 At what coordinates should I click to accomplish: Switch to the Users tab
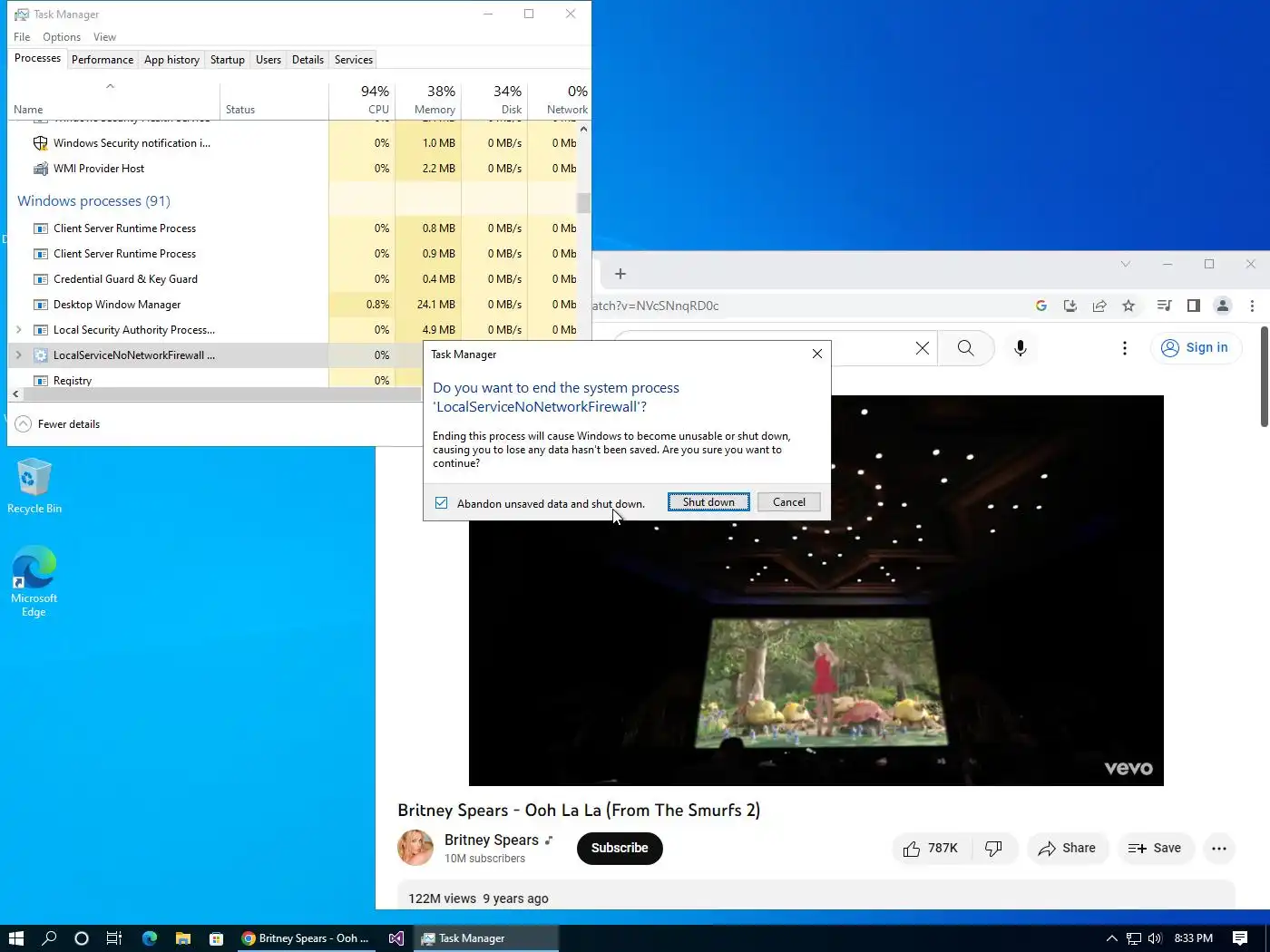(x=269, y=60)
